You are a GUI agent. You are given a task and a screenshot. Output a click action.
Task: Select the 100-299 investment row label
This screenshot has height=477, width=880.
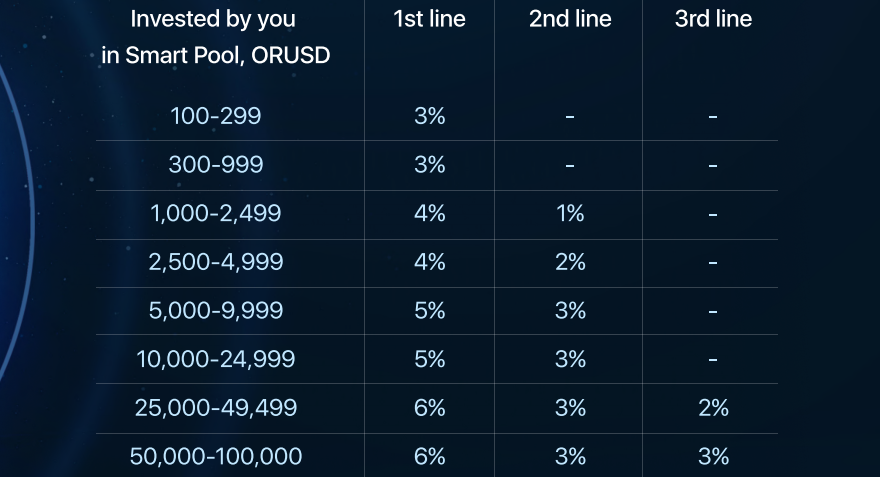click(x=216, y=116)
